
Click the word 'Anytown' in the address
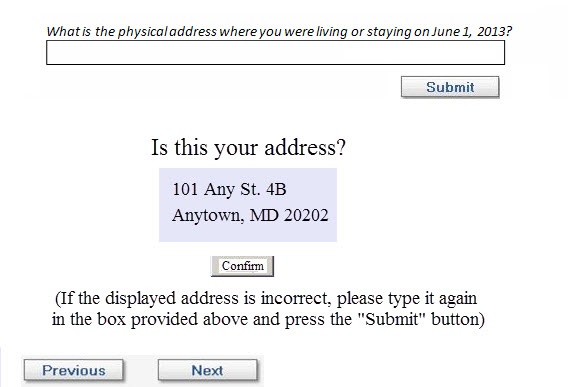208,216
